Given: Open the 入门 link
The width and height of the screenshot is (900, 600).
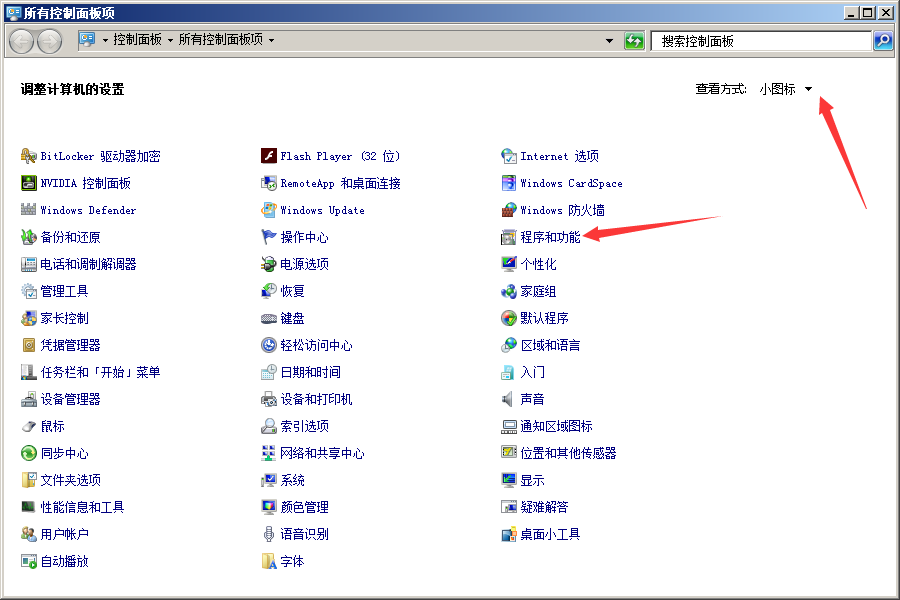Looking at the screenshot, I should (532, 372).
